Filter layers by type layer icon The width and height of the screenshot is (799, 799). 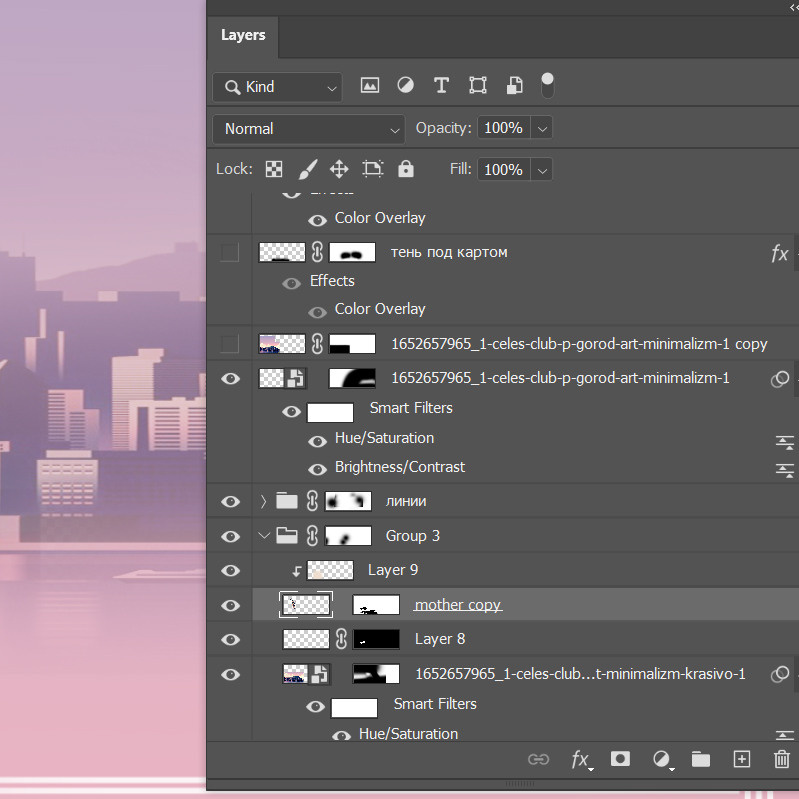[441, 86]
